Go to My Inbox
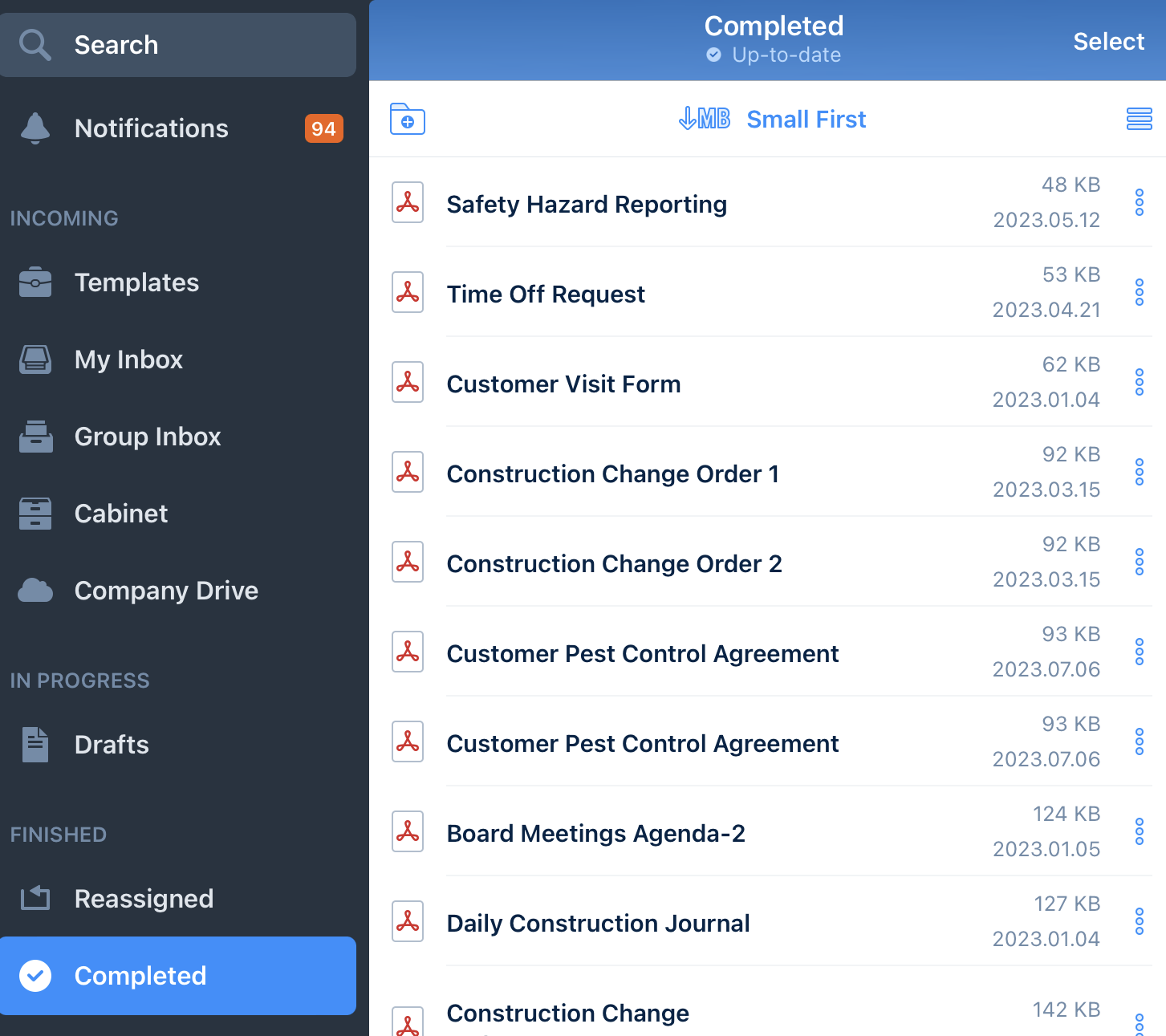The width and height of the screenshot is (1166, 1036). click(128, 360)
